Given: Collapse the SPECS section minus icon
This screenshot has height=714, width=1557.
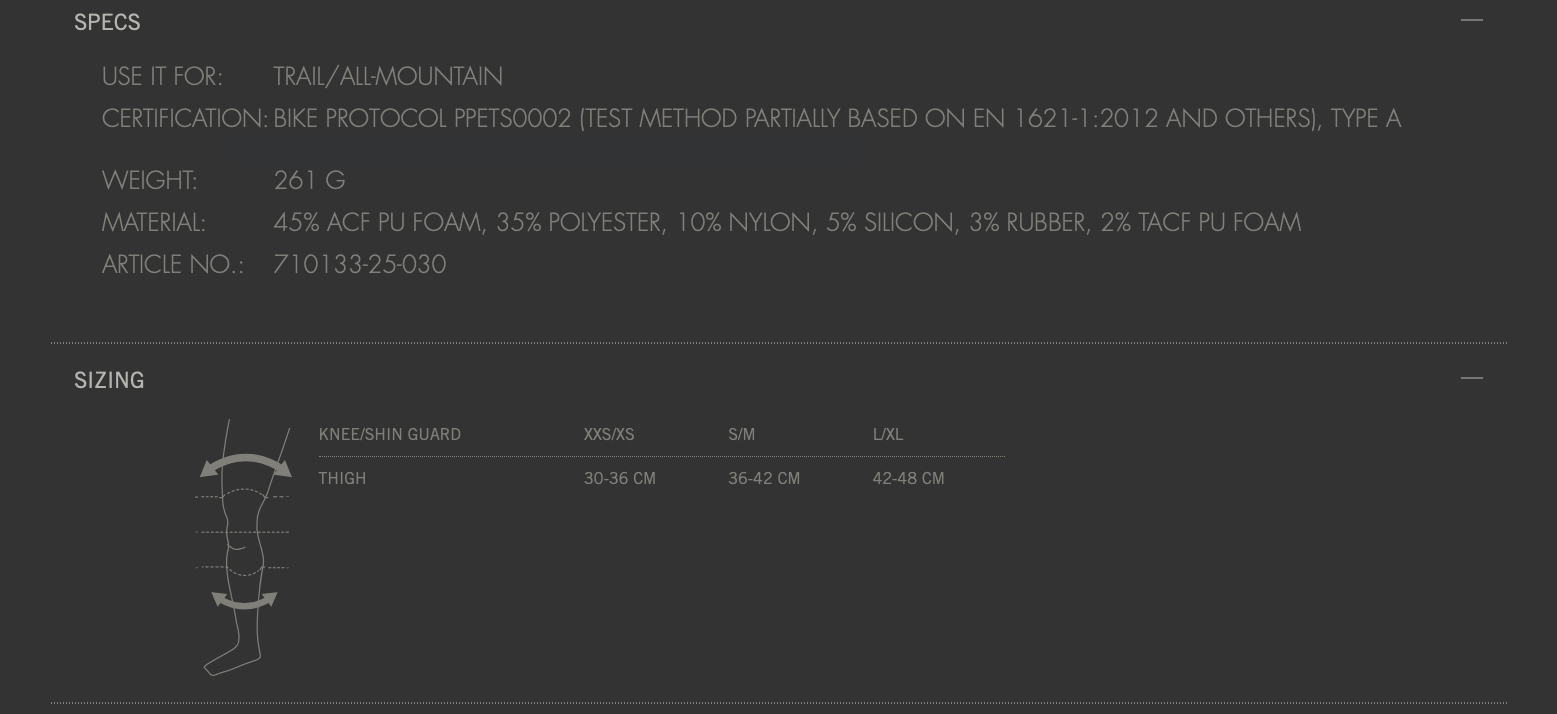Looking at the screenshot, I should click(x=1471, y=20).
